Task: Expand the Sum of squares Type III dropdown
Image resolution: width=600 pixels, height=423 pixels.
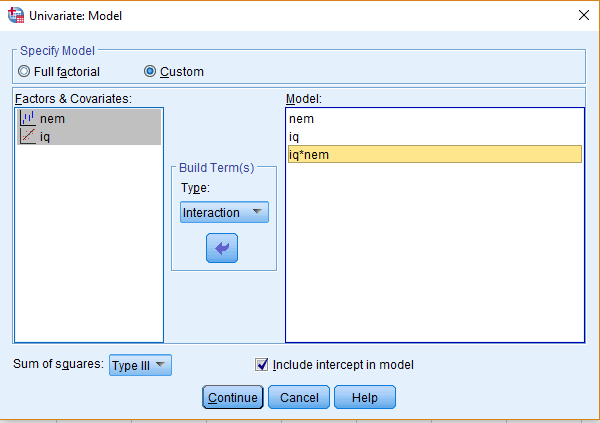Action: tap(140, 365)
